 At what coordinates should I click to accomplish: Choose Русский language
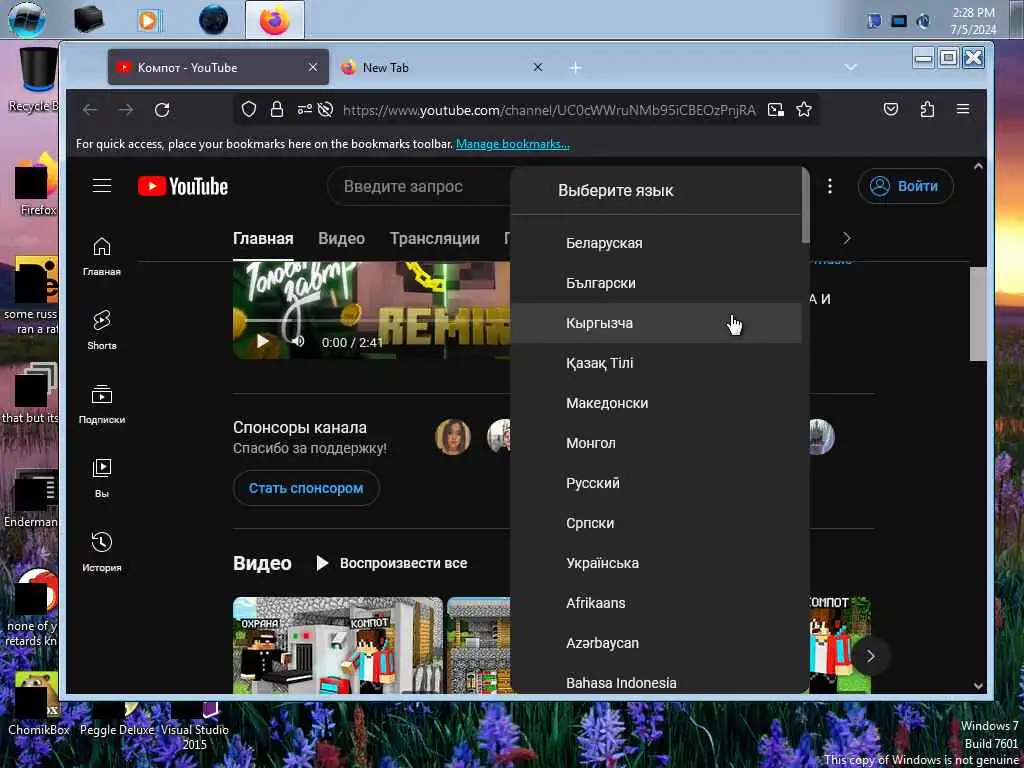pyautogui.click(x=656, y=483)
